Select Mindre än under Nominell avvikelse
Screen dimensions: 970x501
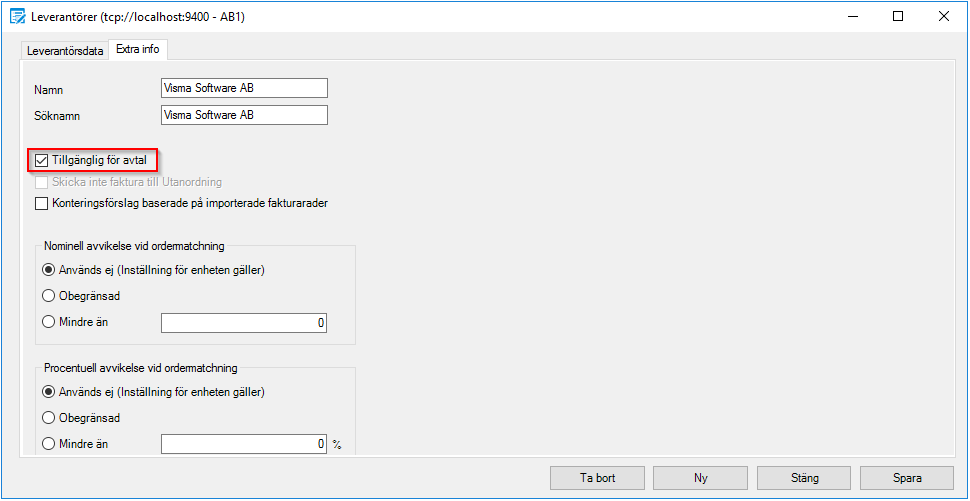tap(48, 322)
